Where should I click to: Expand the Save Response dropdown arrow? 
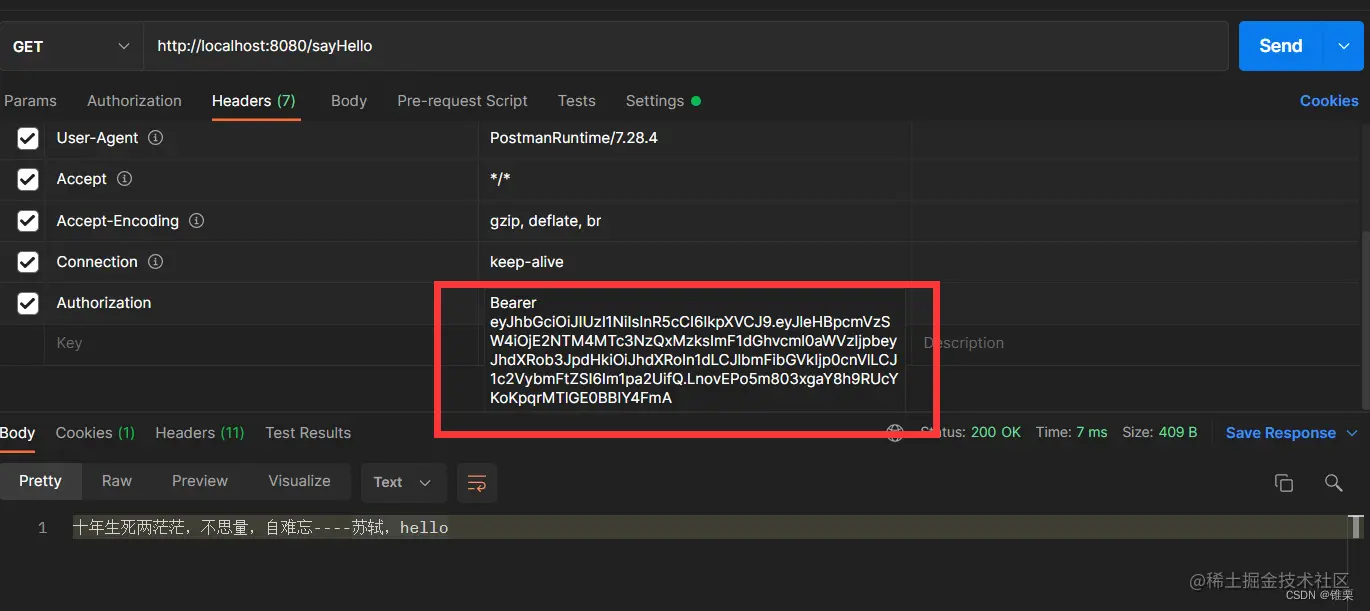pos(1352,433)
